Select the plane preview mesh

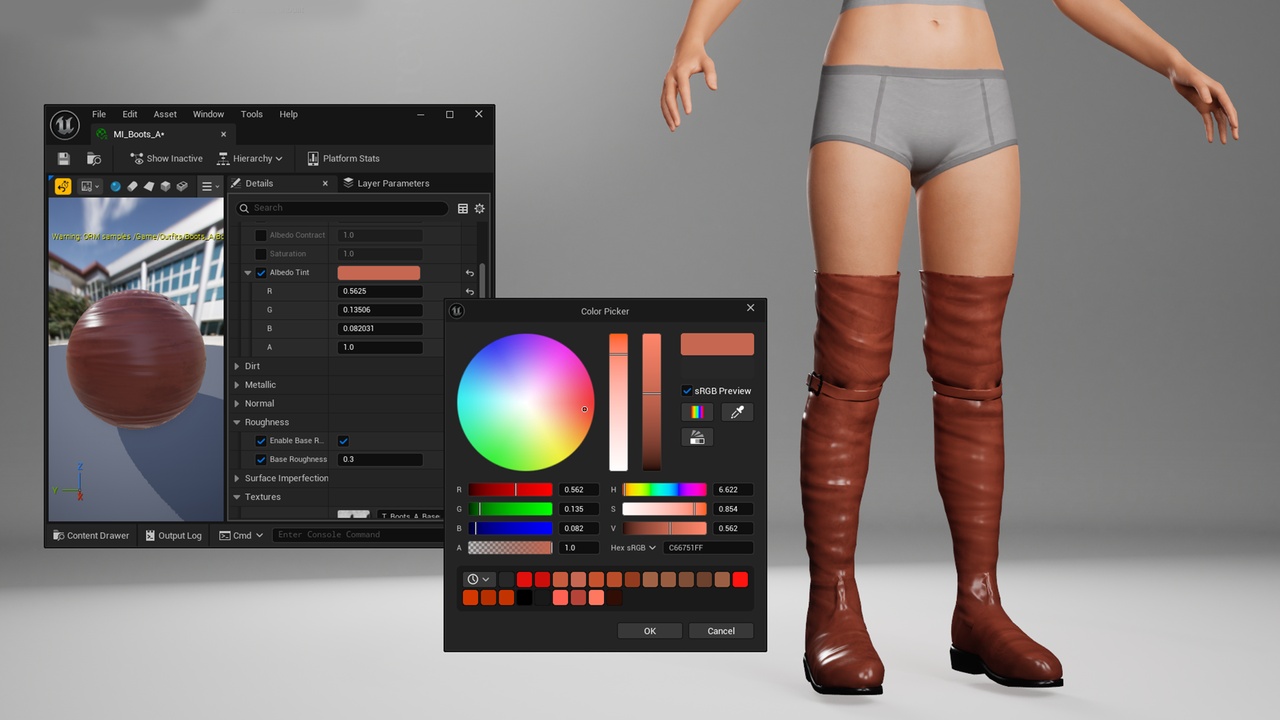click(x=148, y=186)
